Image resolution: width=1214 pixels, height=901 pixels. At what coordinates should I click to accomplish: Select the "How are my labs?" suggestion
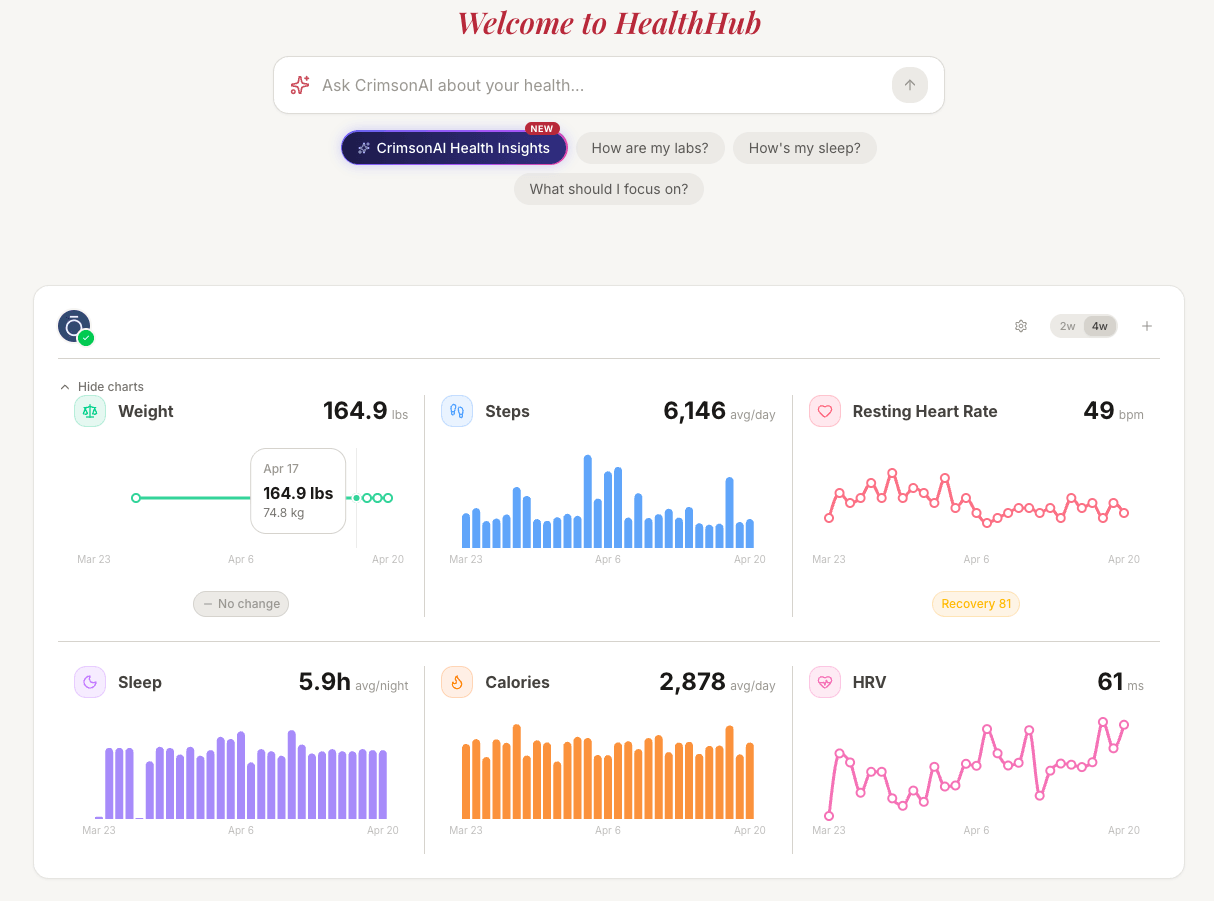click(650, 148)
